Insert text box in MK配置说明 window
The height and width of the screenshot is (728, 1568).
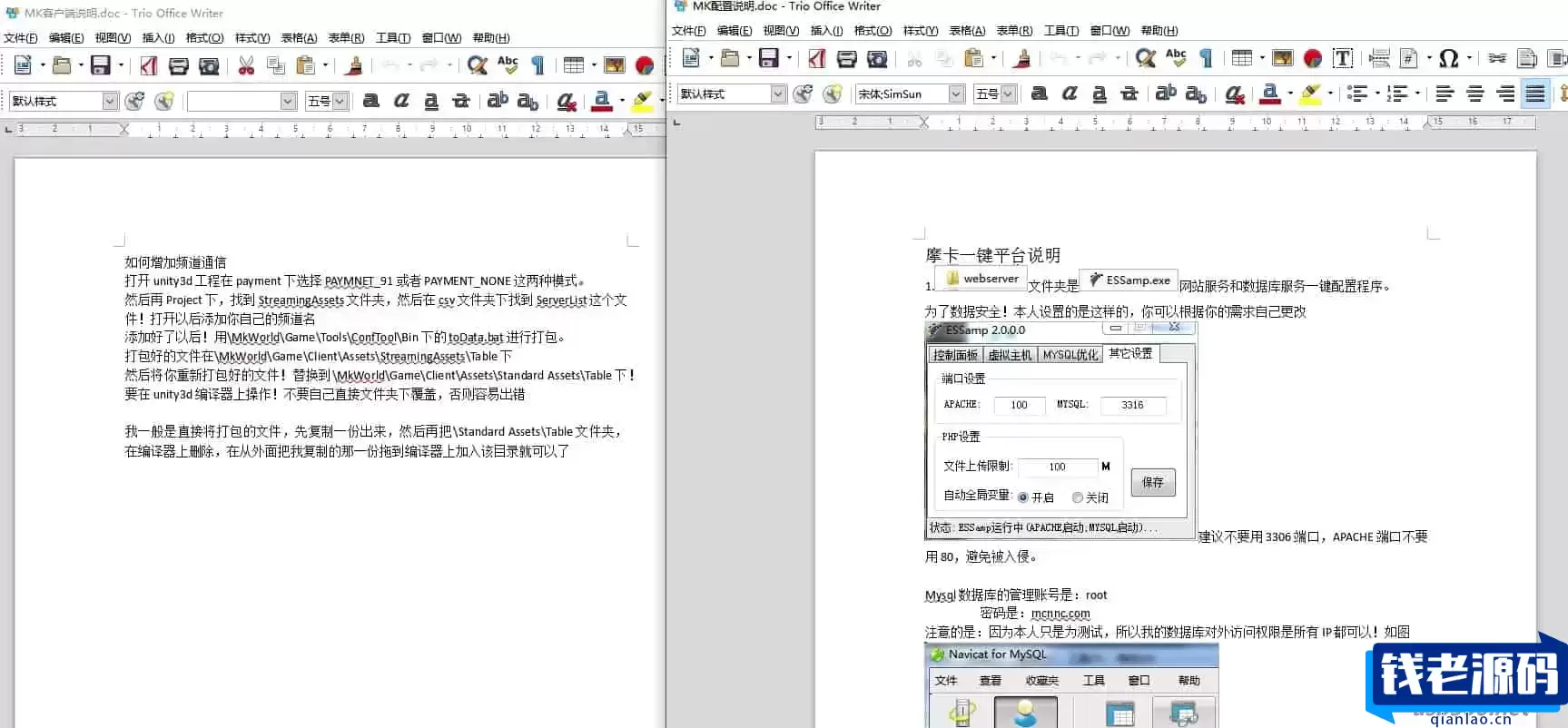[1343, 58]
